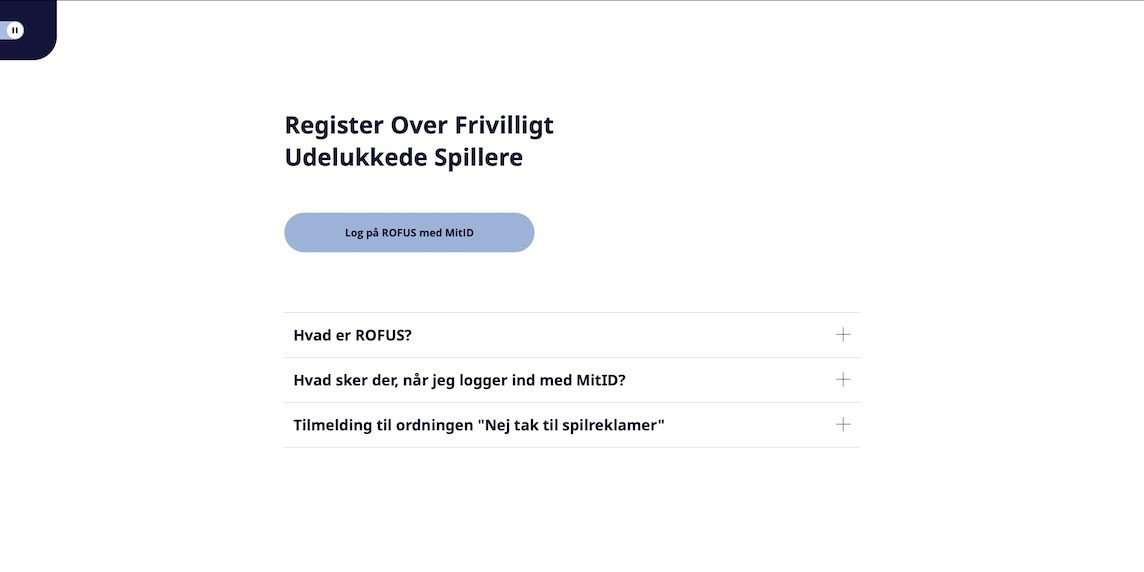Viewport: 1144px width, 572px height.
Task: Click the "Register Over Frivilligt" heading line
Action: tap(419, 125)
